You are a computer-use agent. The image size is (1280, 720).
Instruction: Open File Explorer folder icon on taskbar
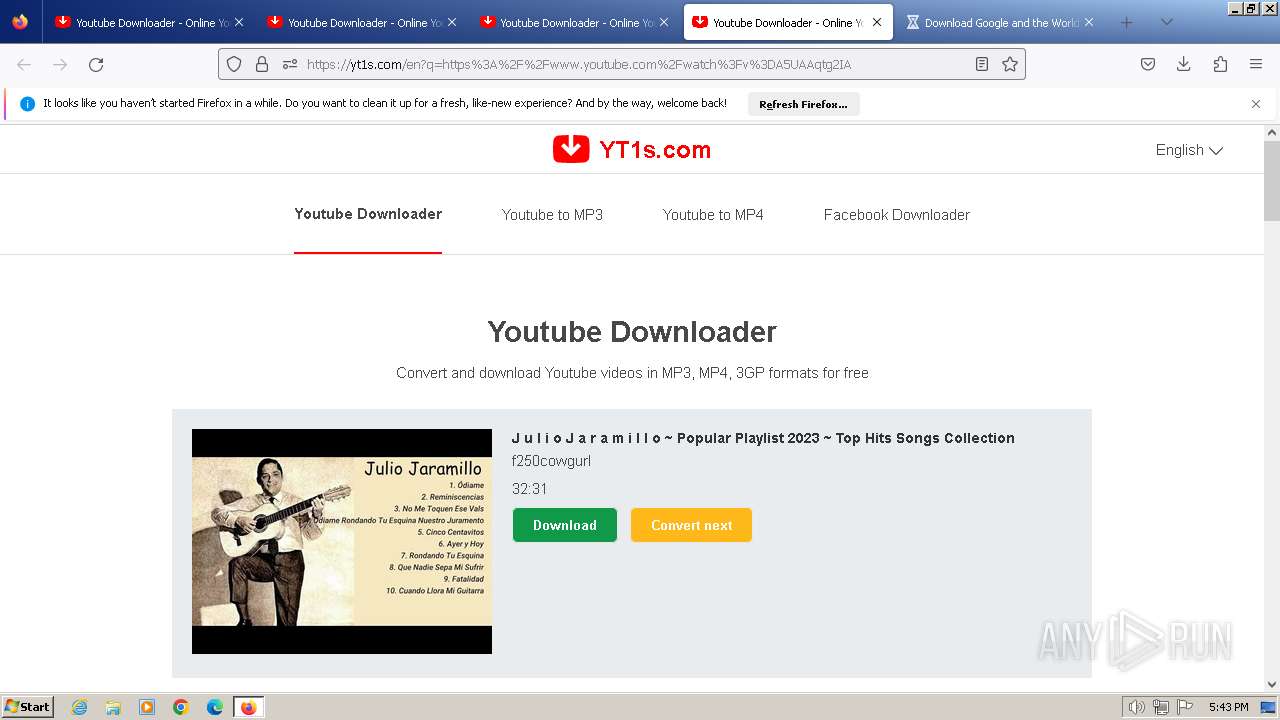(x=113, y=707)
